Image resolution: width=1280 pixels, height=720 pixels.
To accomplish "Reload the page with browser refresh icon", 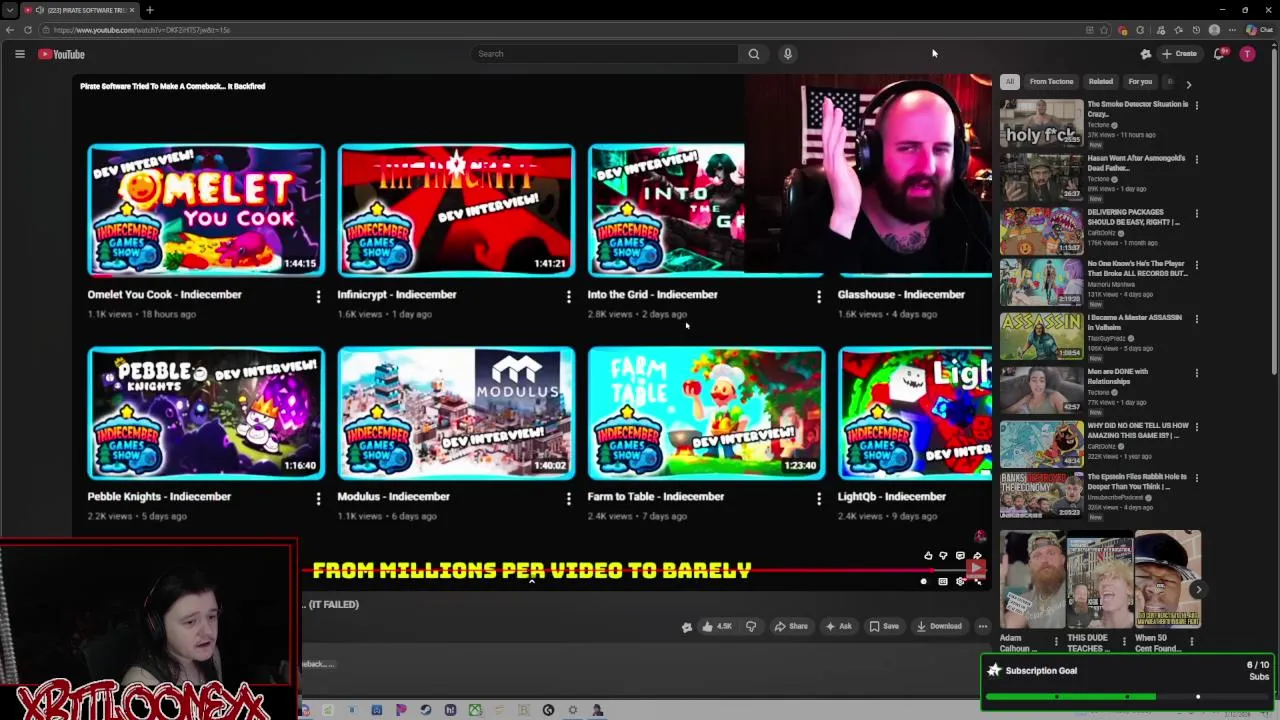I will pyautogui.click(x=27, y=30).
